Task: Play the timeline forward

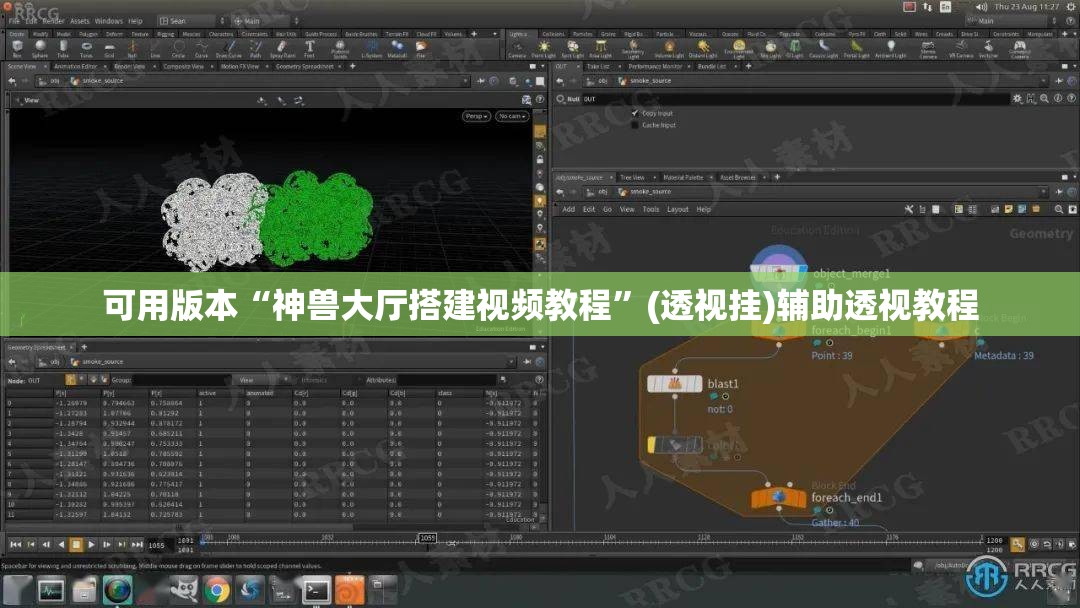Action: pyautogui.click(x=91, y=545)
